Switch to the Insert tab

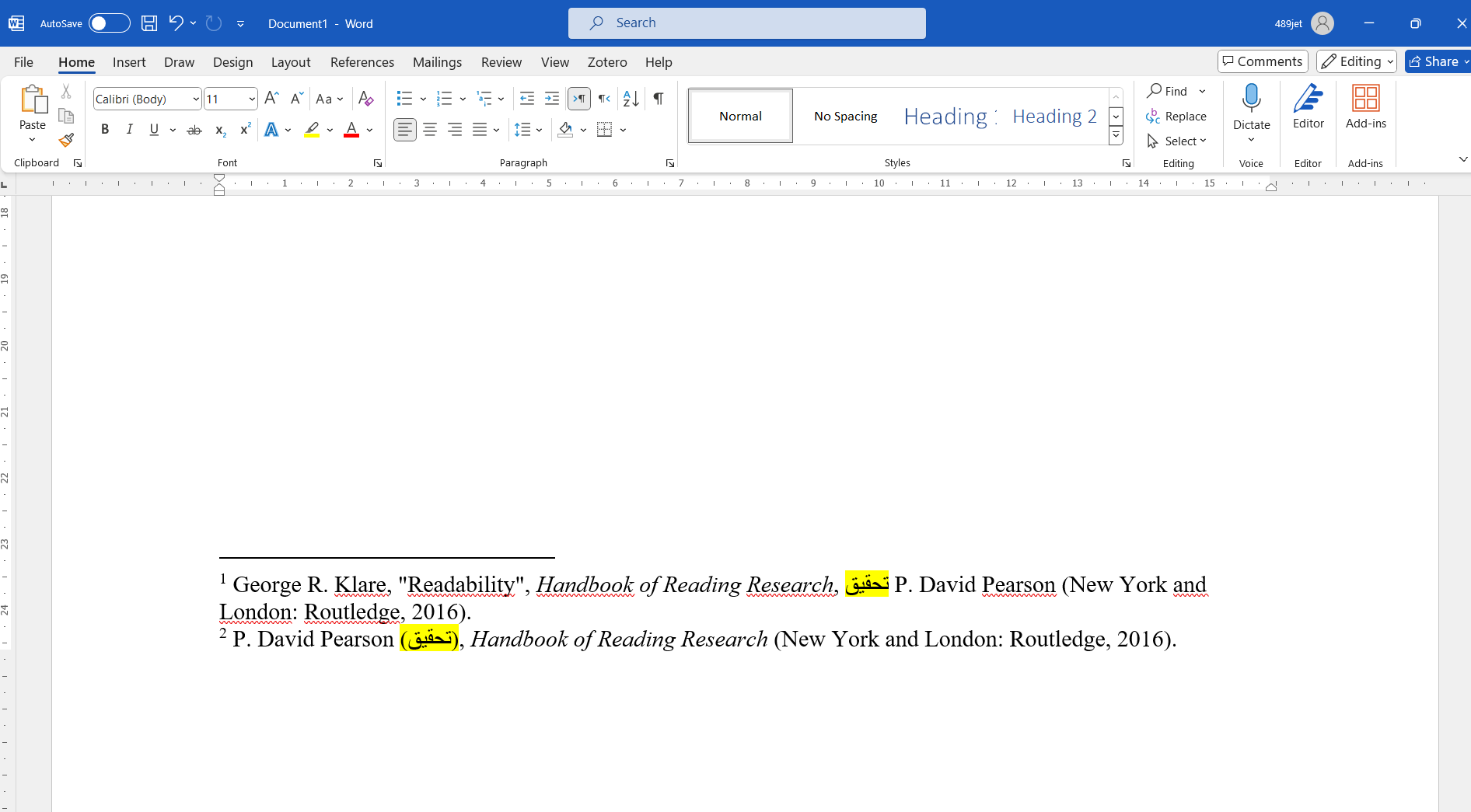tap(129, 62)
